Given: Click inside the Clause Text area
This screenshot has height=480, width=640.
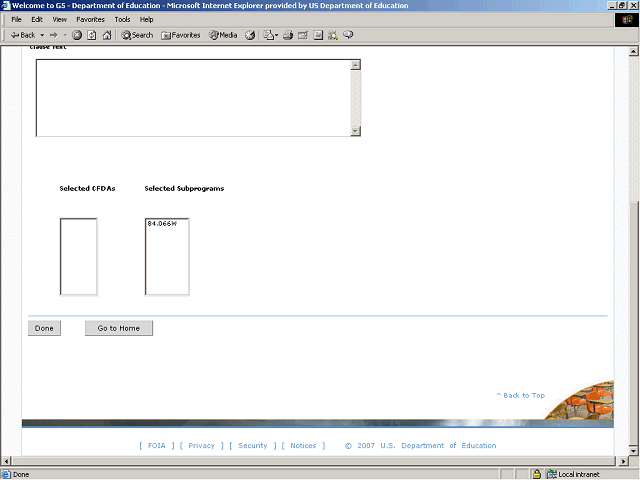Looking at the screenshot, I should [x=193, y=98].
